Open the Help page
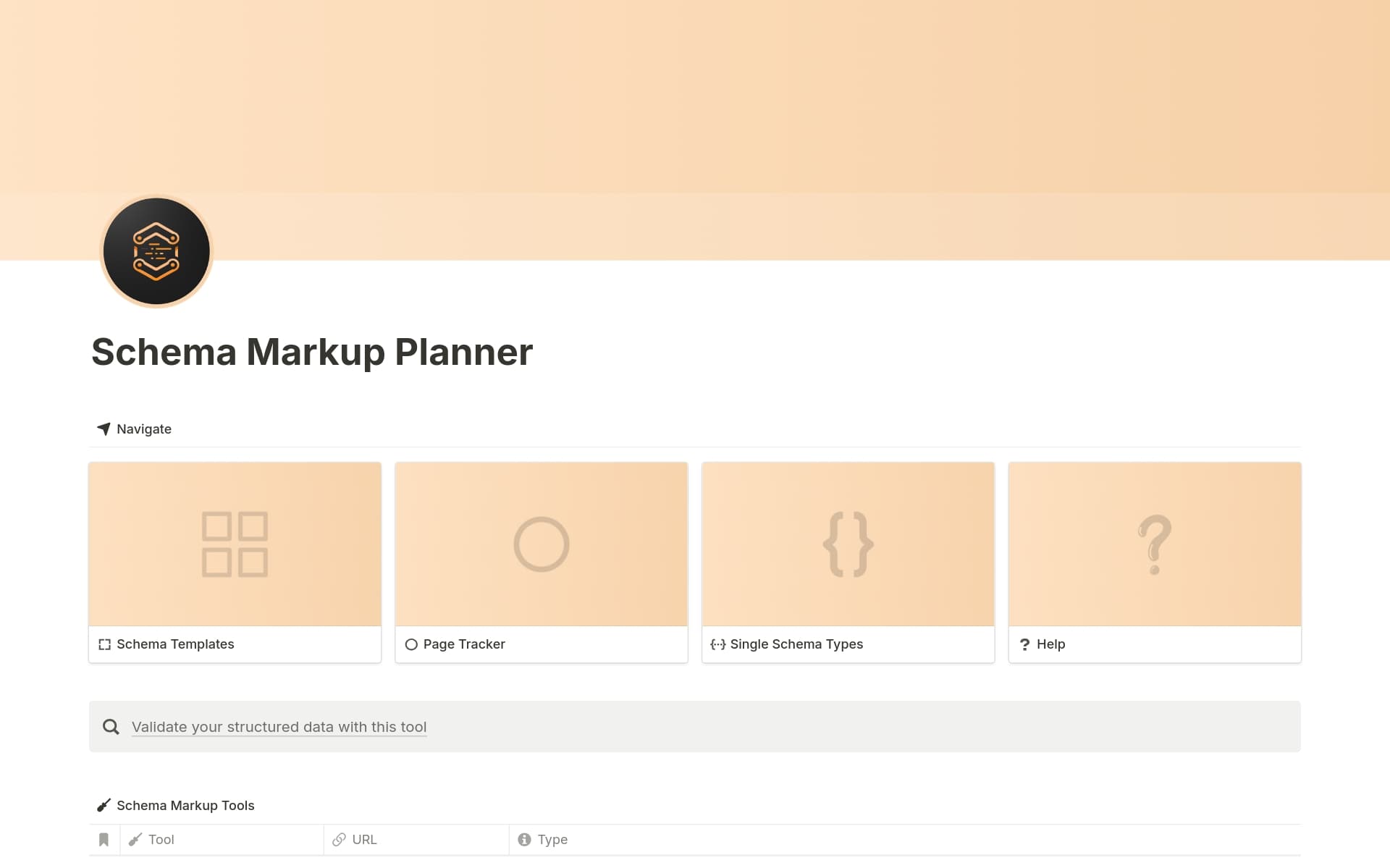This screenshot has width=1390, height=868. pos(1051,644)
